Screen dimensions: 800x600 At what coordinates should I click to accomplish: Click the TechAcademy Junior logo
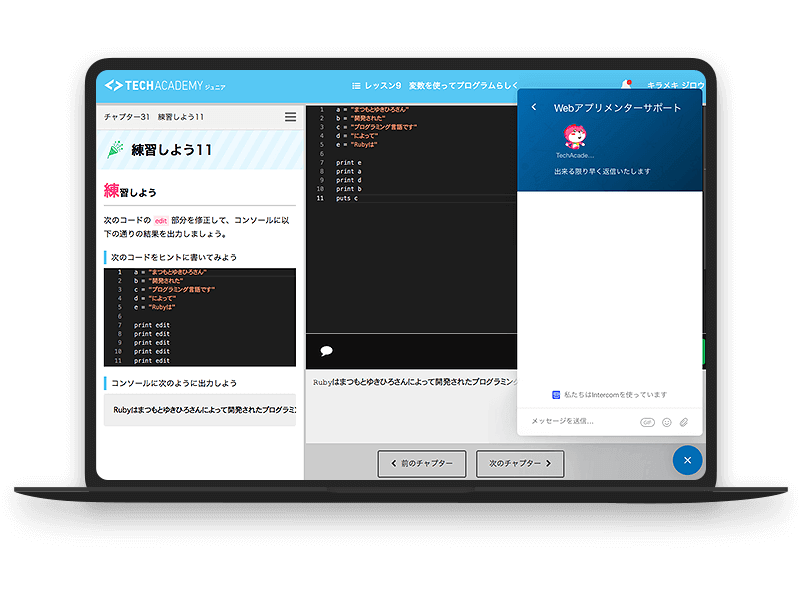(165, 86)
